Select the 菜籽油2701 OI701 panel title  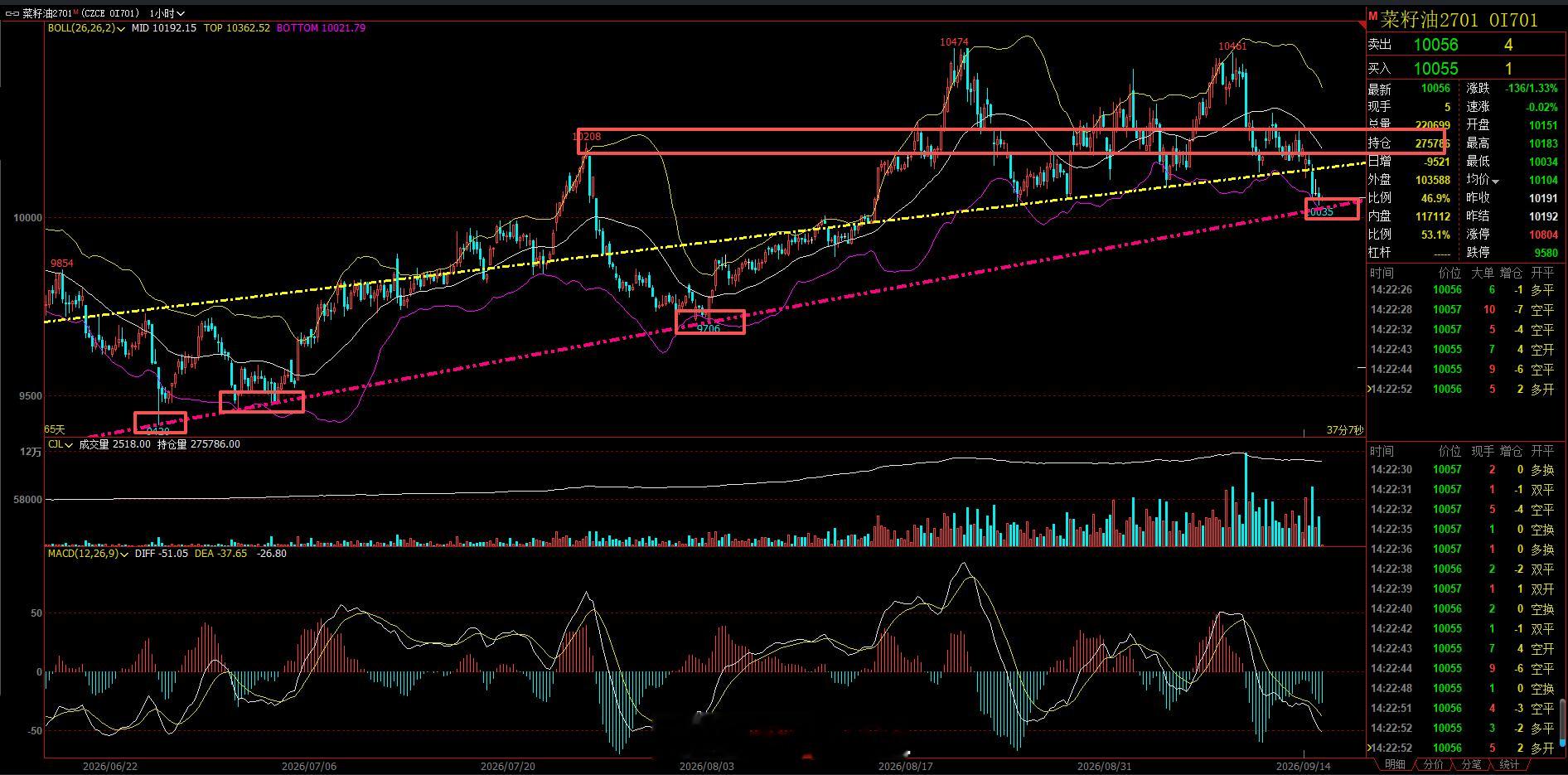point(1459,20)
